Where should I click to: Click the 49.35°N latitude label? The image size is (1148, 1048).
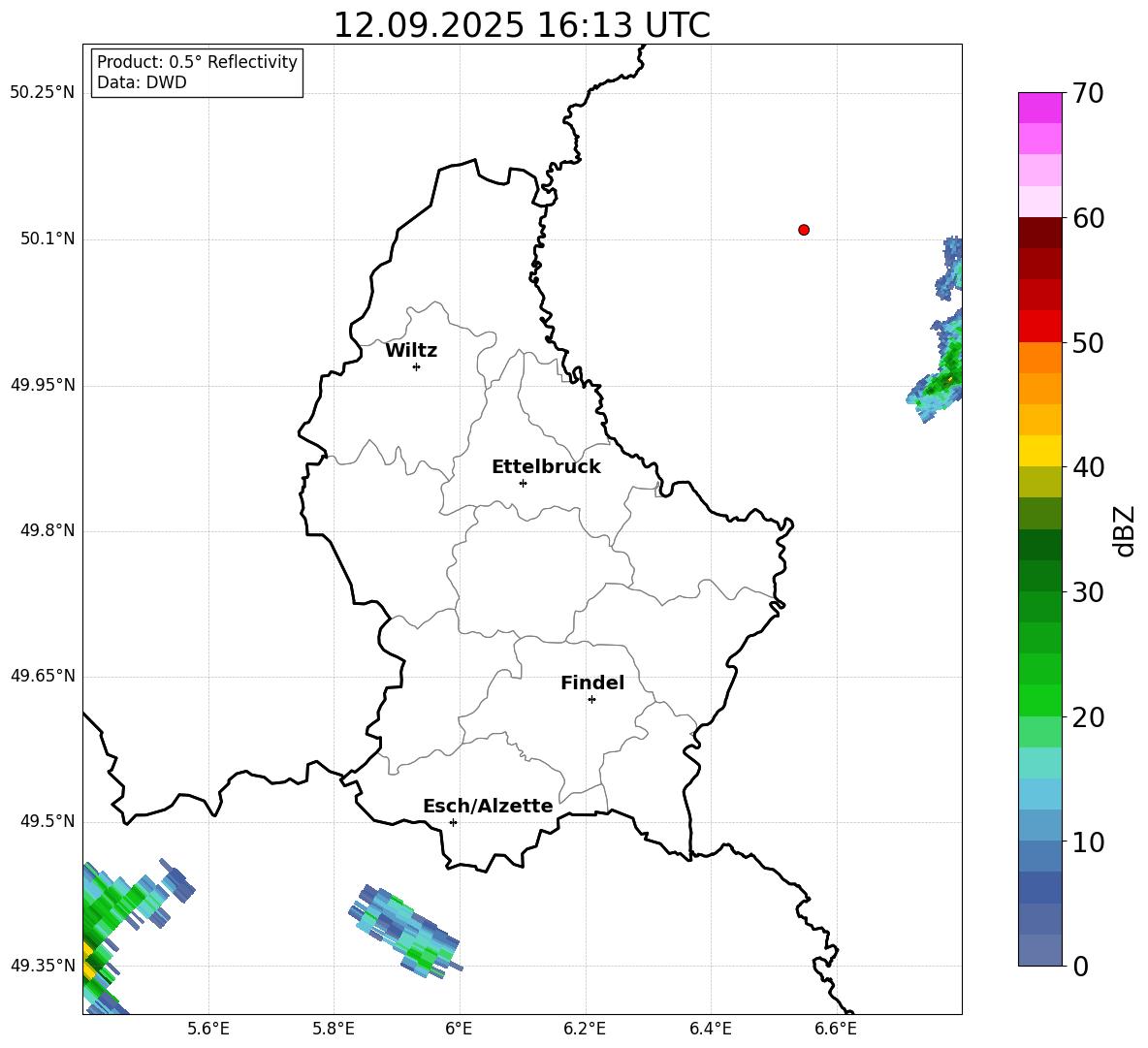[43, 966]
